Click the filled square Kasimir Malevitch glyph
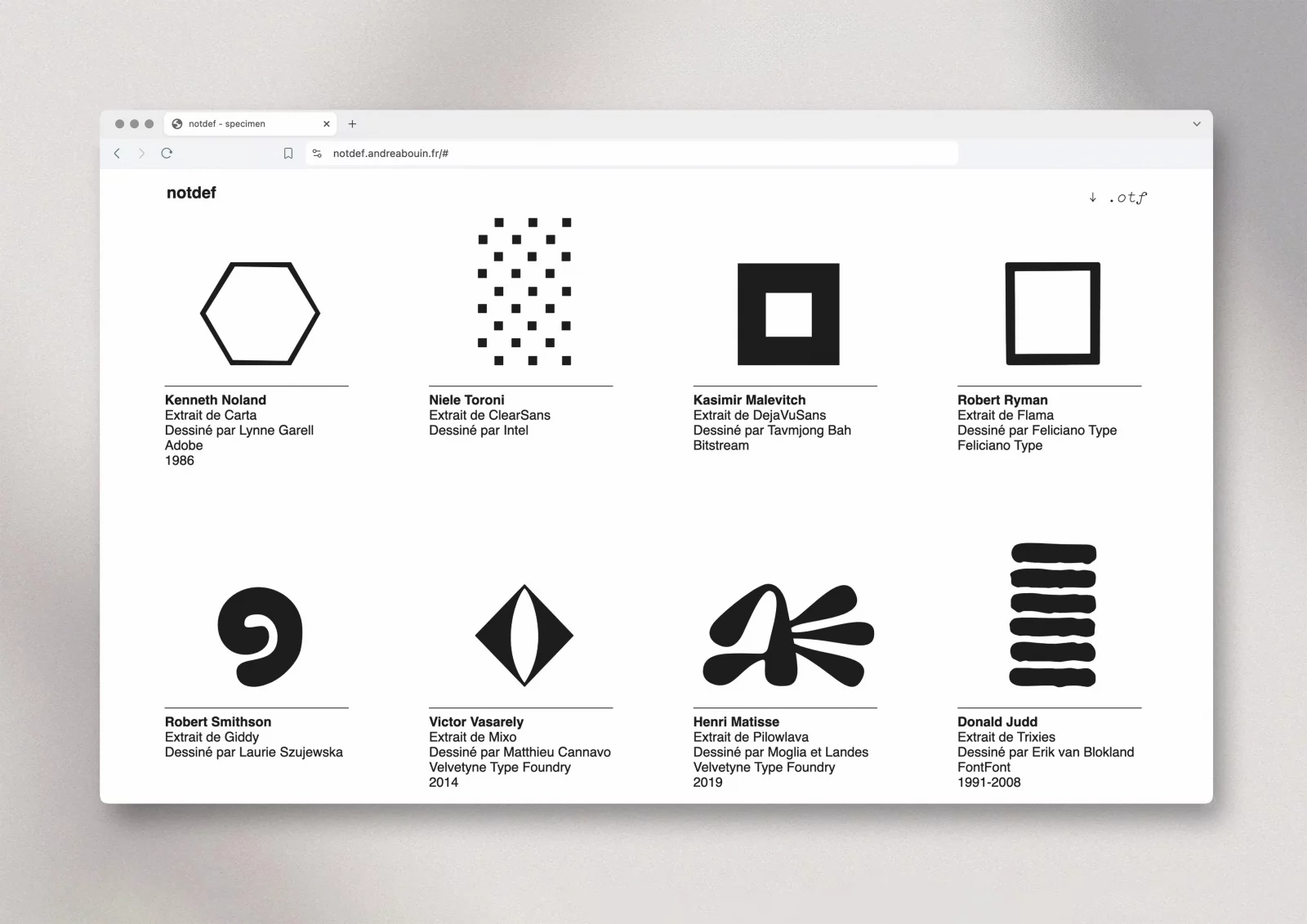This screenshot has height=924, width=1307. coord(788,315)
